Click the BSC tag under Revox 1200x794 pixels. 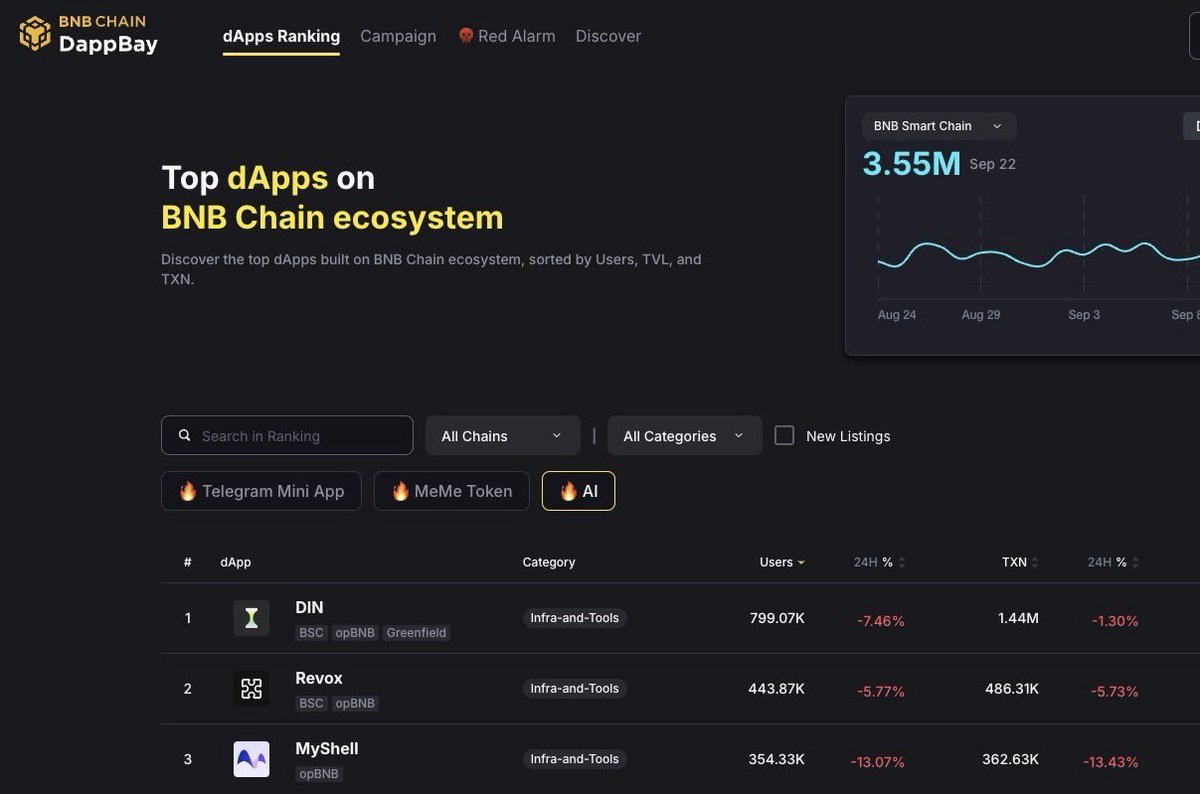point(311,703)
